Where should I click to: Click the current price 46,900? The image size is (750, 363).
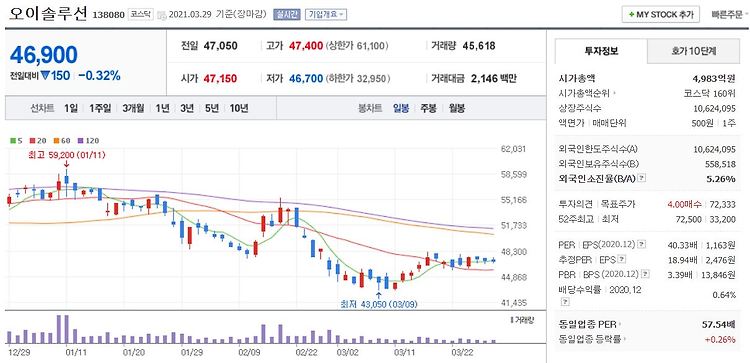[44, 55]
